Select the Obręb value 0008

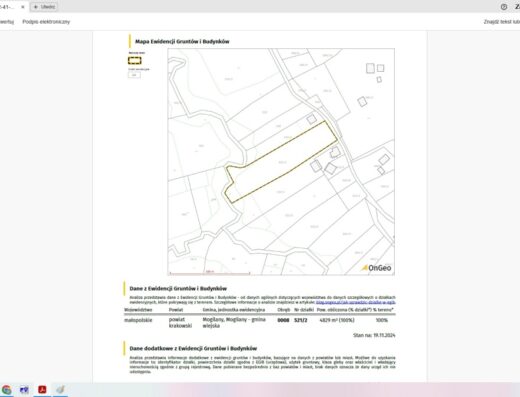pos(283,320)
